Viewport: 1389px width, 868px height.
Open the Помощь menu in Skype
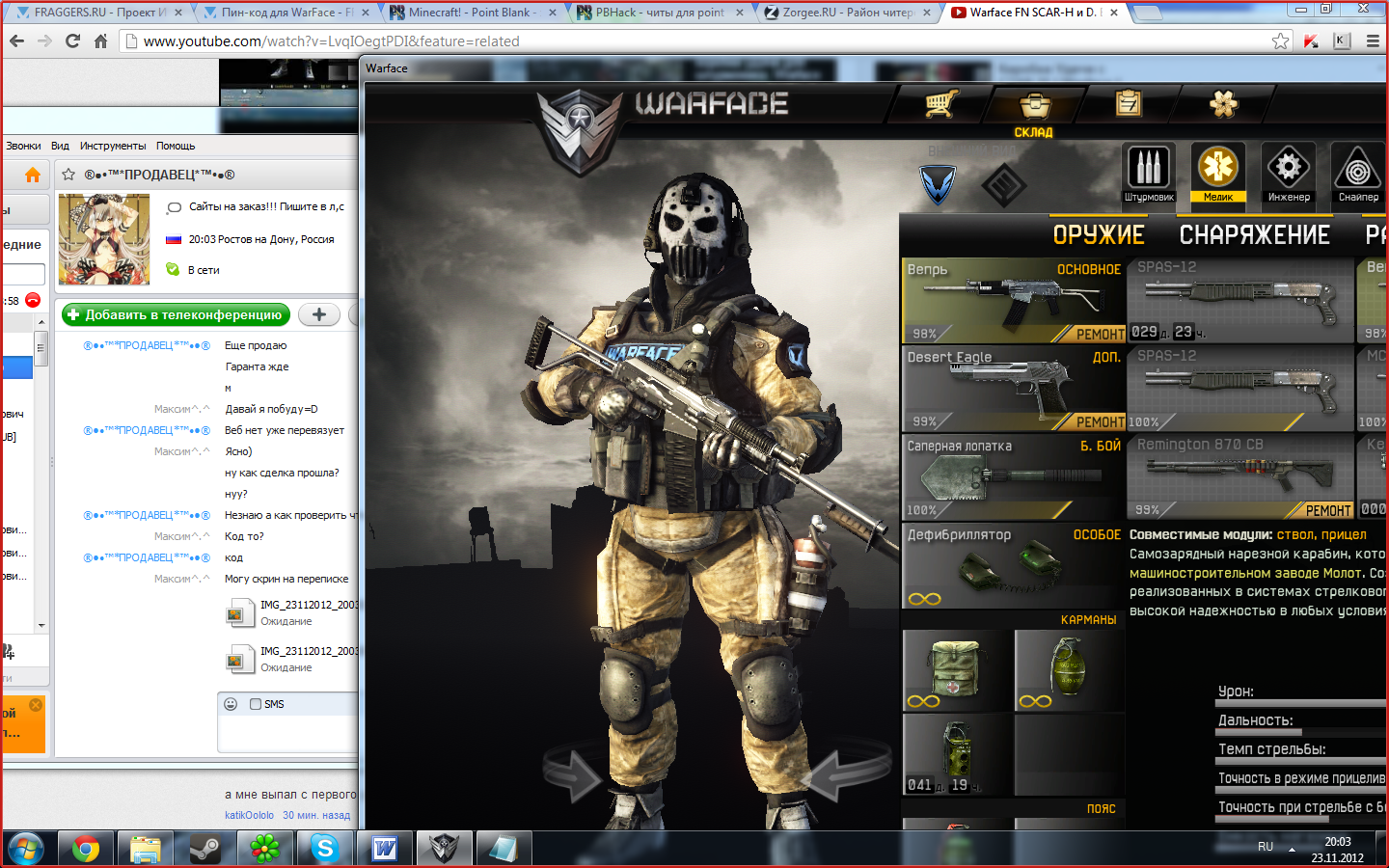176,146
